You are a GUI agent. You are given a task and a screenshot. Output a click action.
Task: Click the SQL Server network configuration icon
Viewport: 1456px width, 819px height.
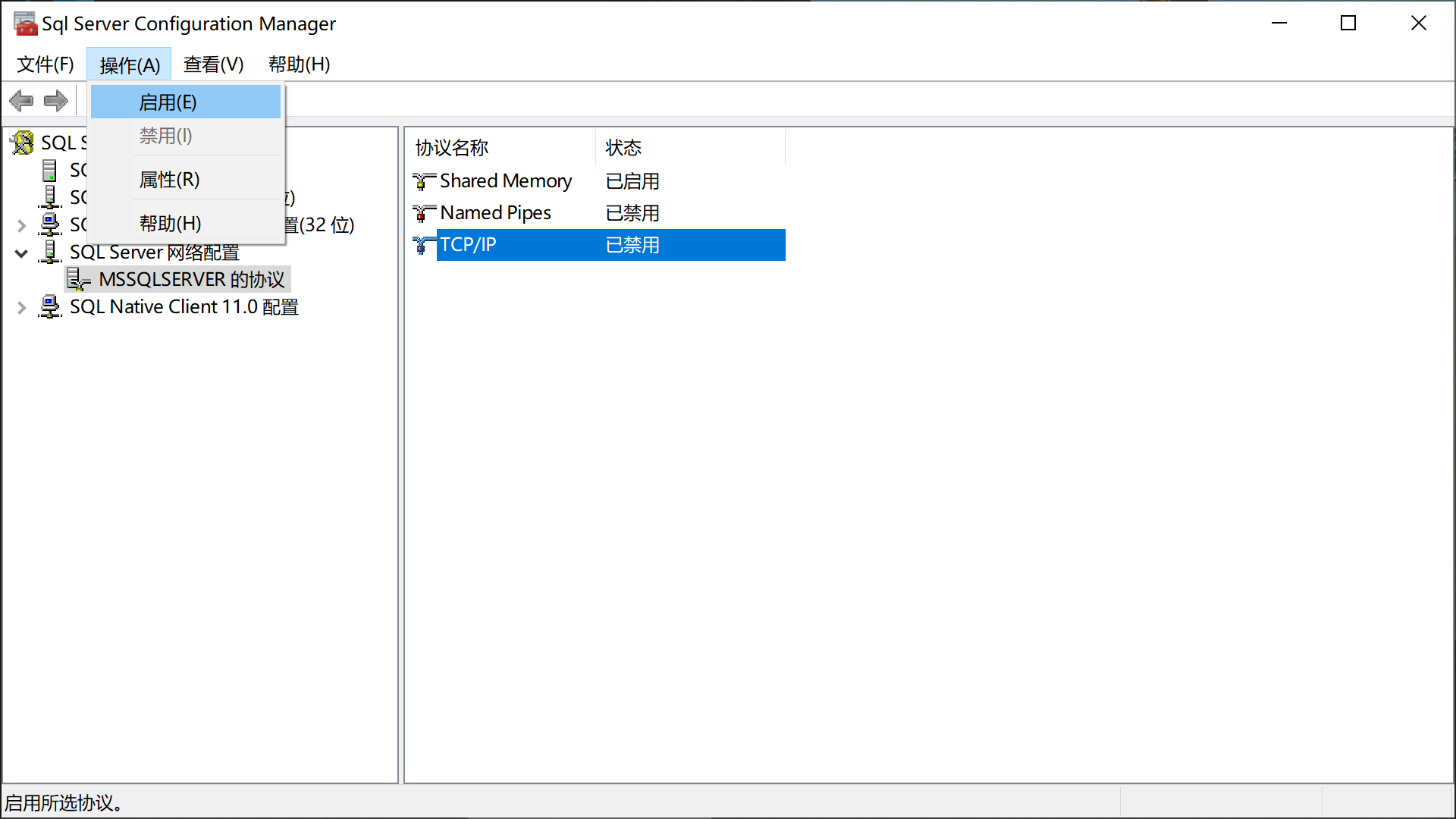(x=50, y=252)
